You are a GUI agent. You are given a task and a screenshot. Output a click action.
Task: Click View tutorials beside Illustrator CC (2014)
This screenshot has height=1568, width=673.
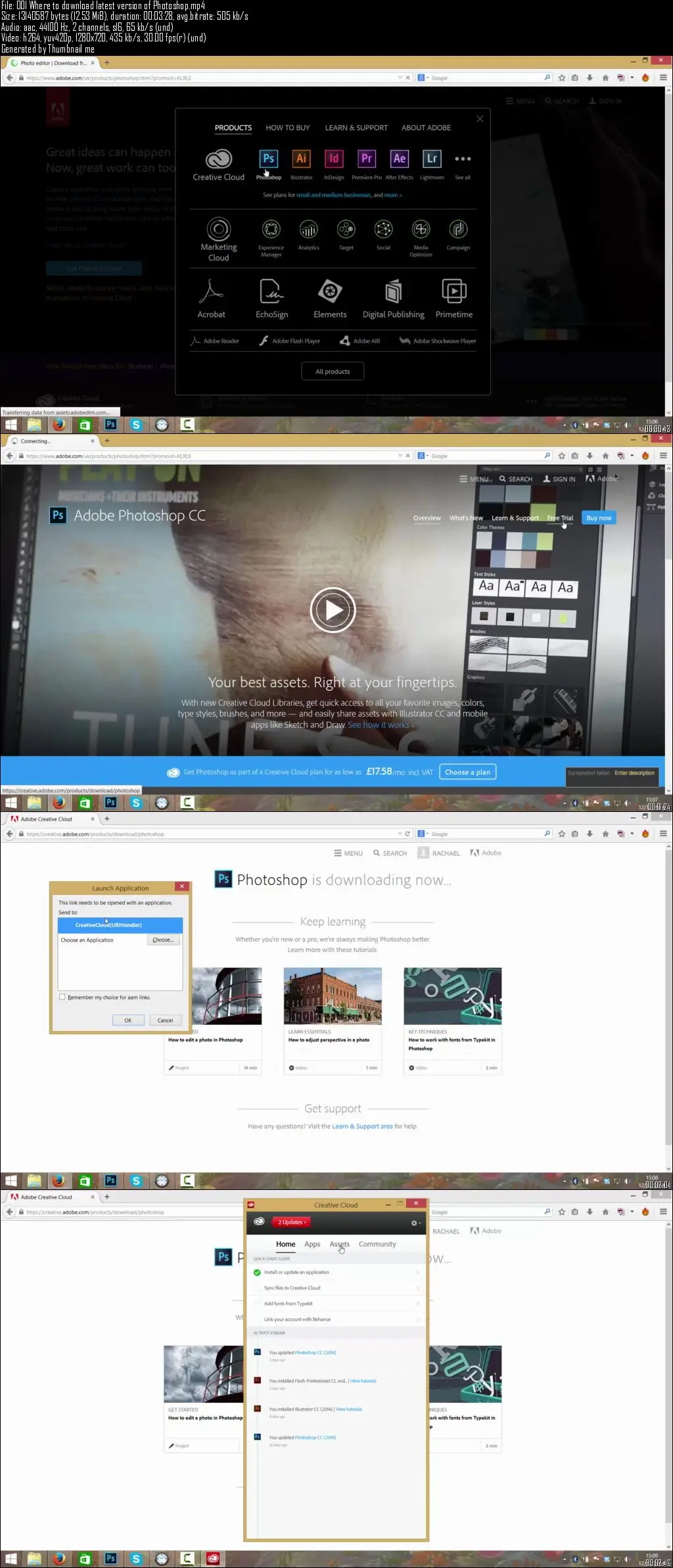pos(349,1409)
